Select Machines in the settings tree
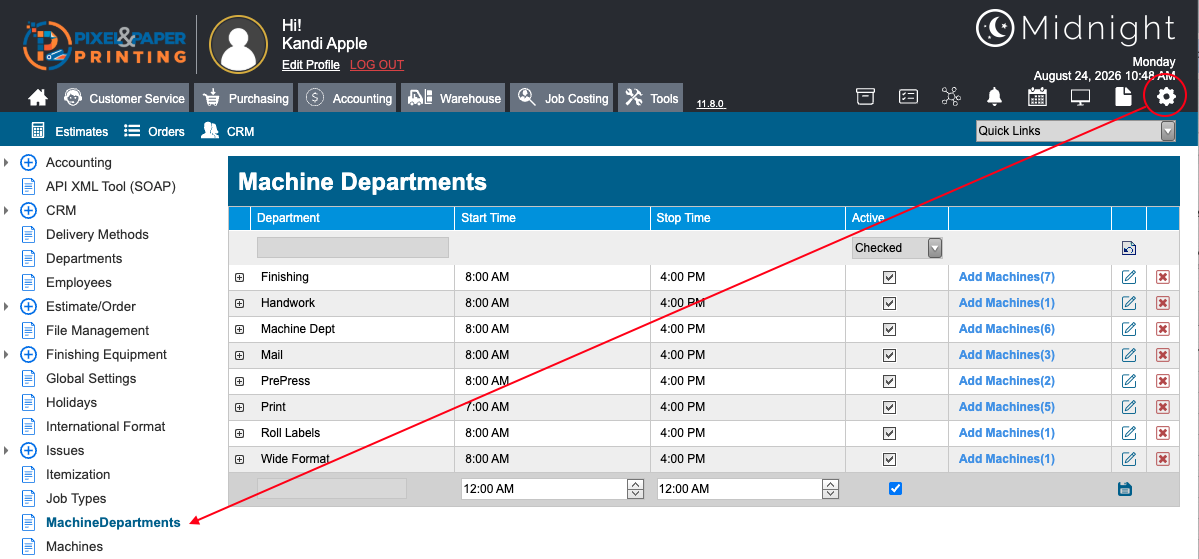 click(x=74, y=547)
